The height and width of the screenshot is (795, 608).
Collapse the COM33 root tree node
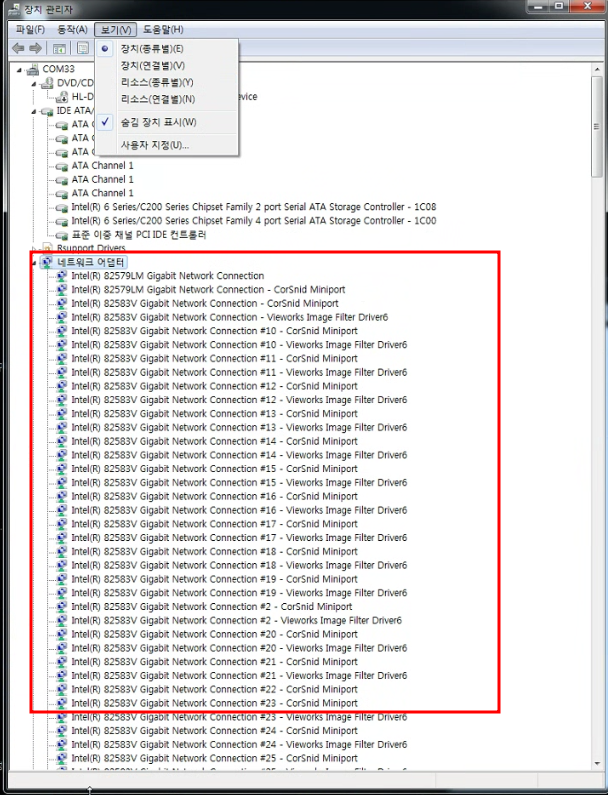[x=19, y=69]
